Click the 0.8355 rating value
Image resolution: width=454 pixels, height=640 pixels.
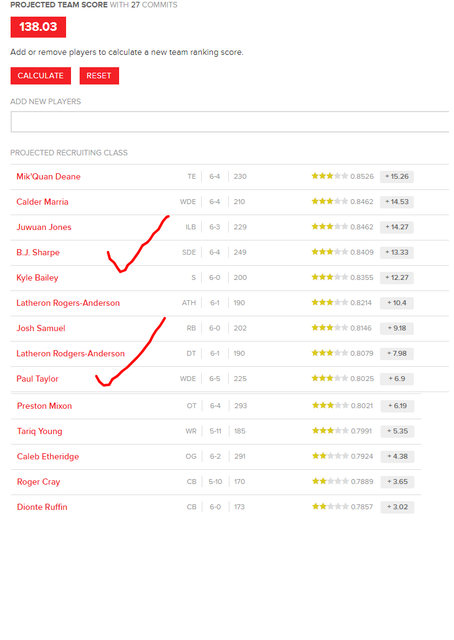(x=362, y=278)
